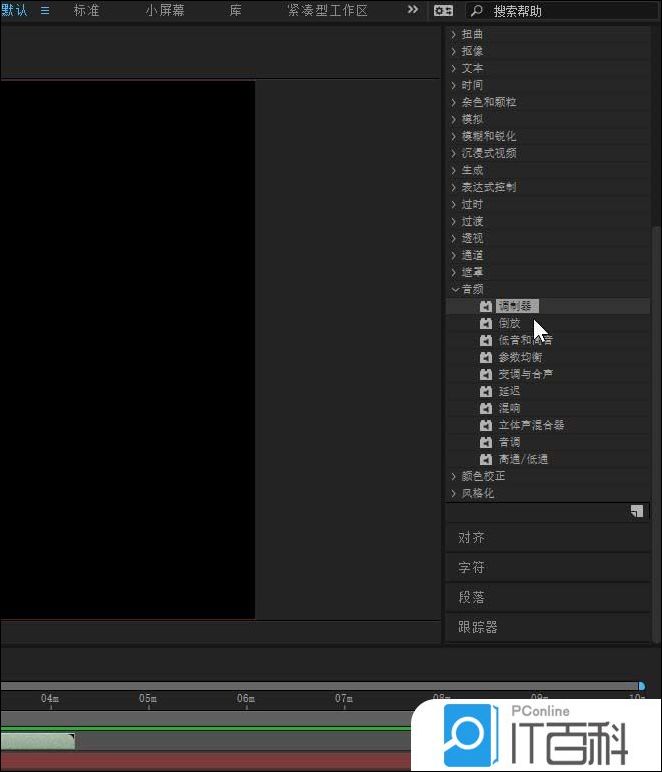
Task: Jump to the 04m mark on the ruler
Action: coord(50,699)
